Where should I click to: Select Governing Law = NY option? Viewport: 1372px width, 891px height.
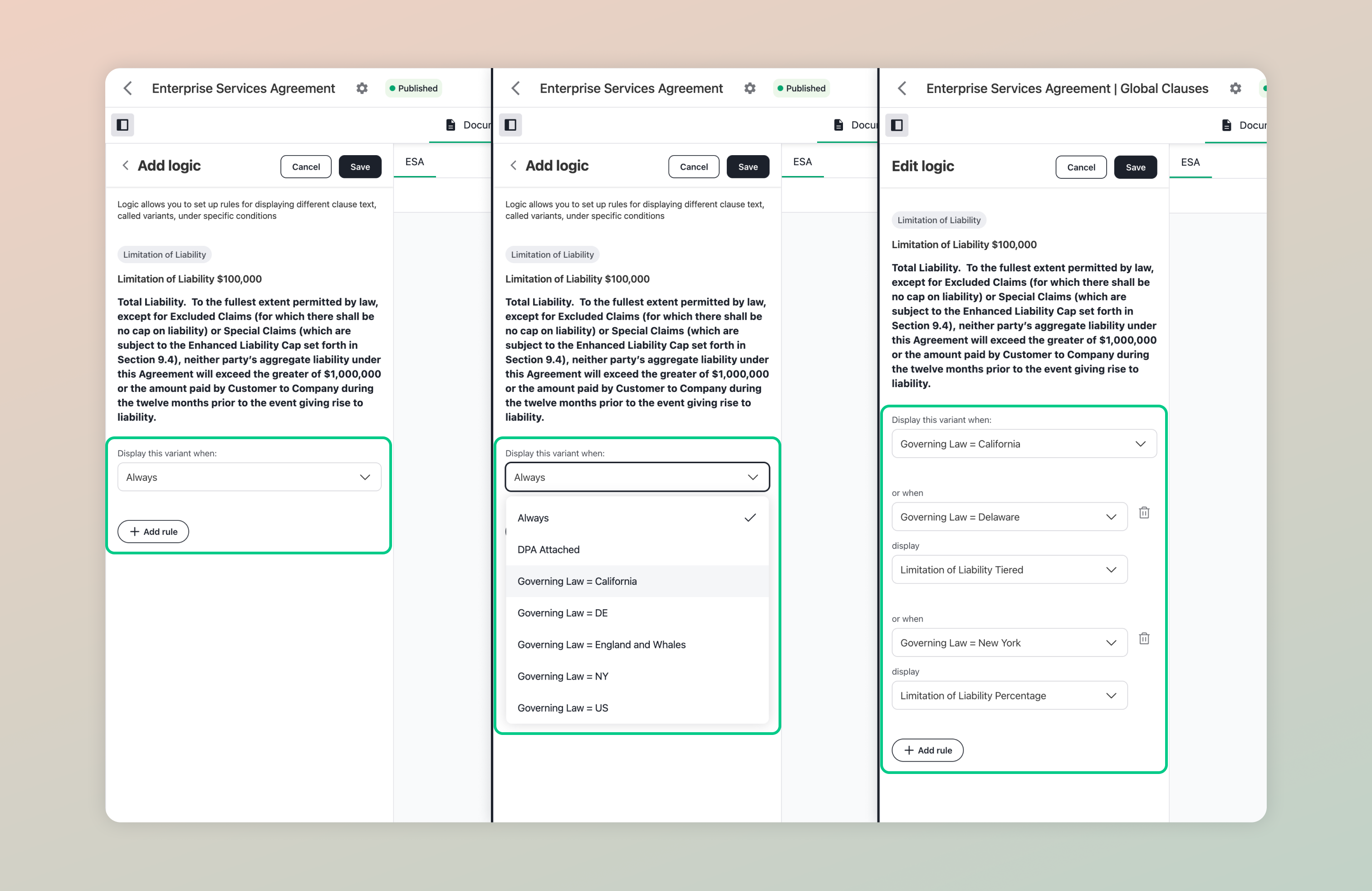[x=637, y=676]
